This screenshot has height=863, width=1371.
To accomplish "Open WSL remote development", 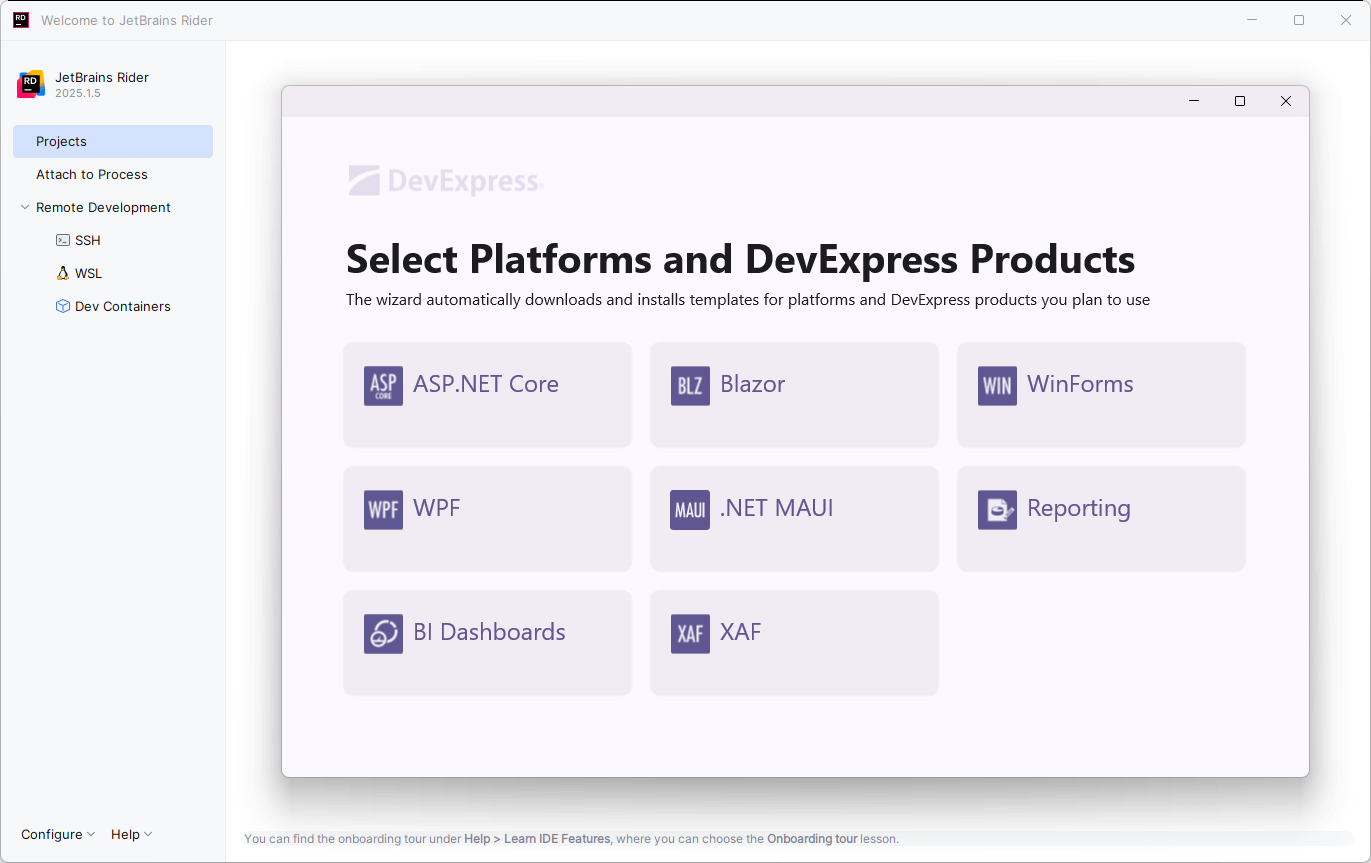I will pyautogui.click(x=88, y=273).
